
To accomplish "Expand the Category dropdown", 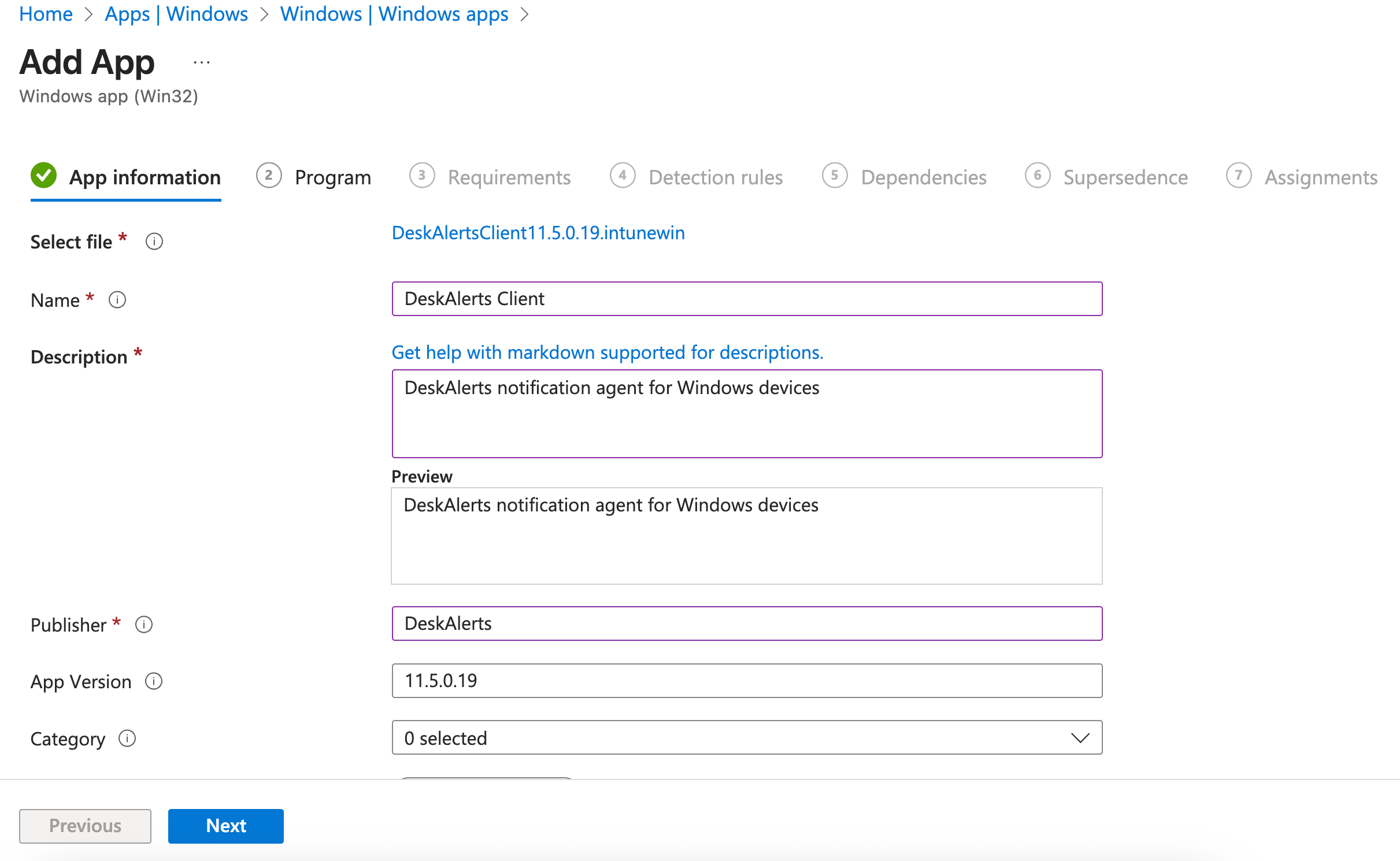I will pos(746,738).
